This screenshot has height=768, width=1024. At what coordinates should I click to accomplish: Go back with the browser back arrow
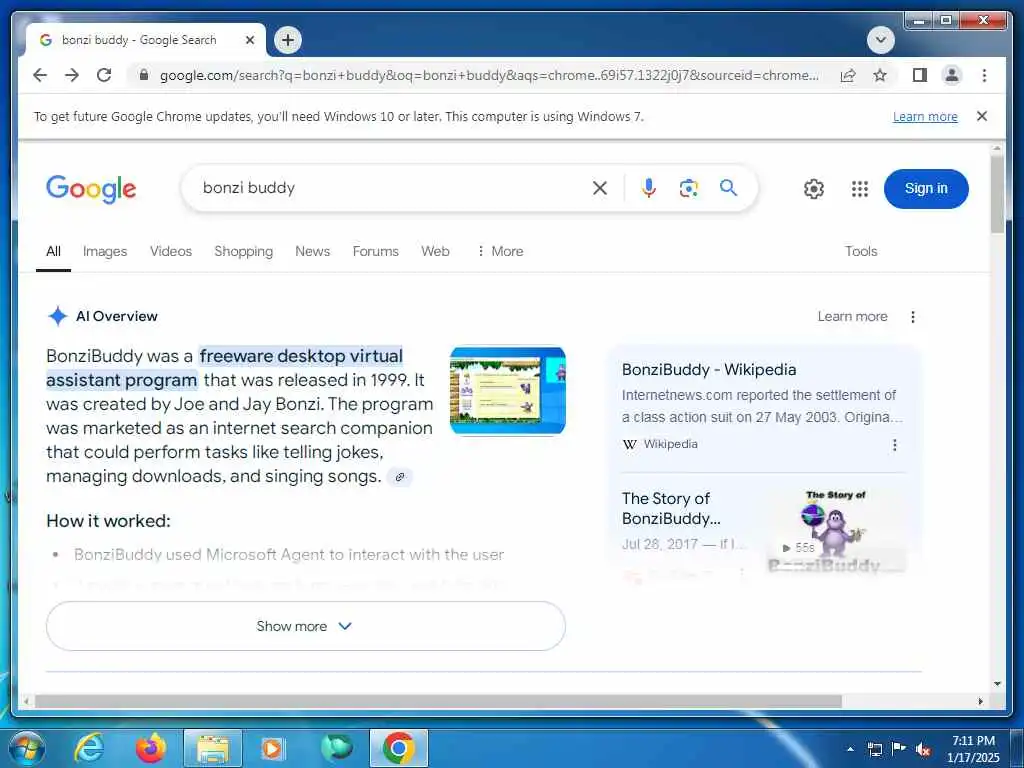(40, 75)
